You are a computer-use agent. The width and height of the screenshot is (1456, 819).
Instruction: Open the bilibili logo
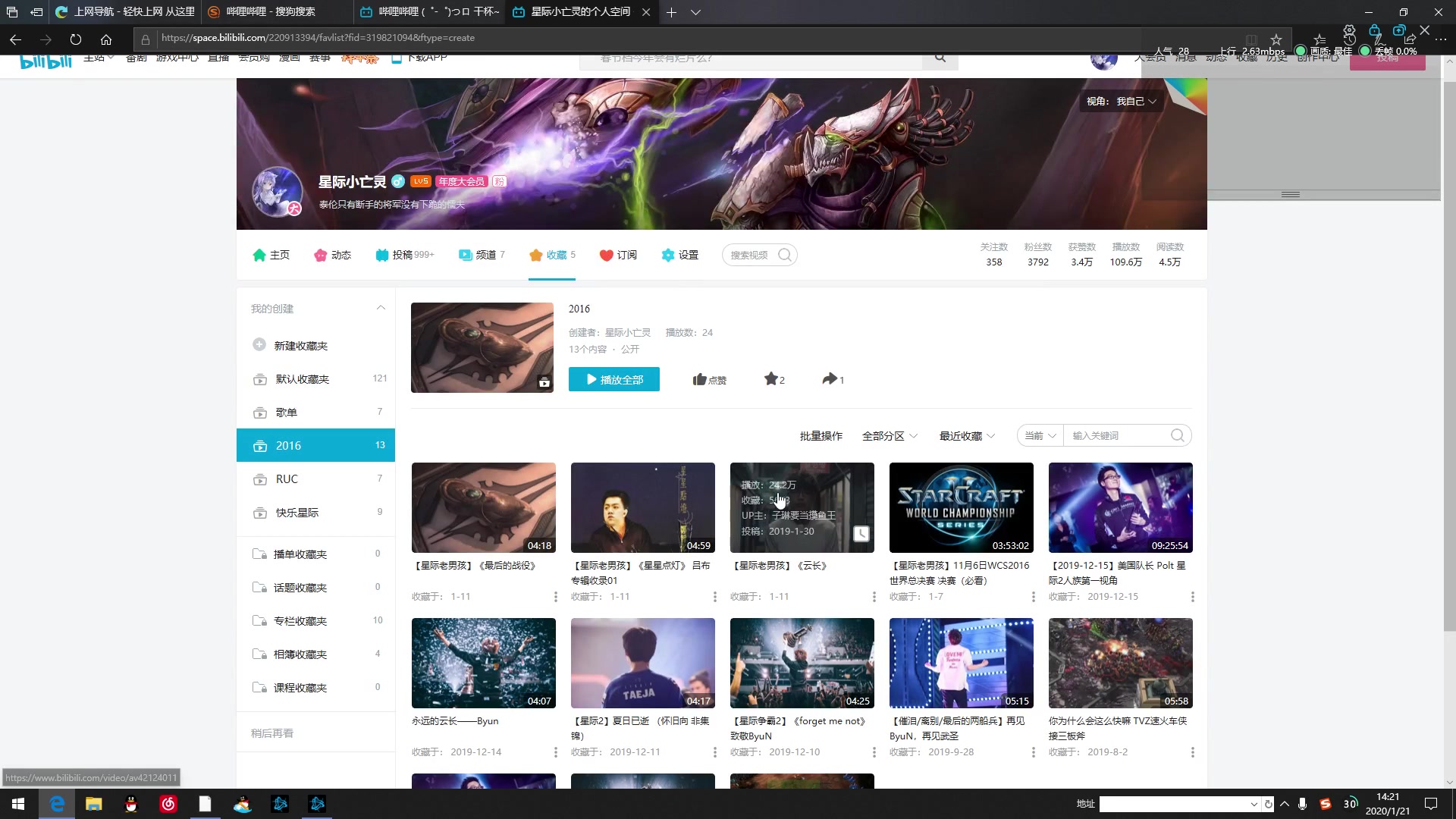tap(45, 61)
